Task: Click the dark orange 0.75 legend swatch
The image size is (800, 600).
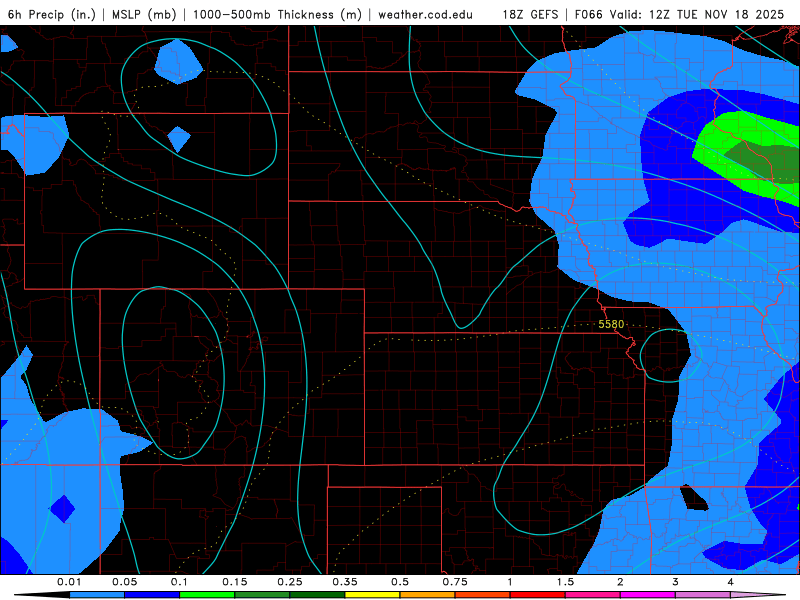Action: 483,595
